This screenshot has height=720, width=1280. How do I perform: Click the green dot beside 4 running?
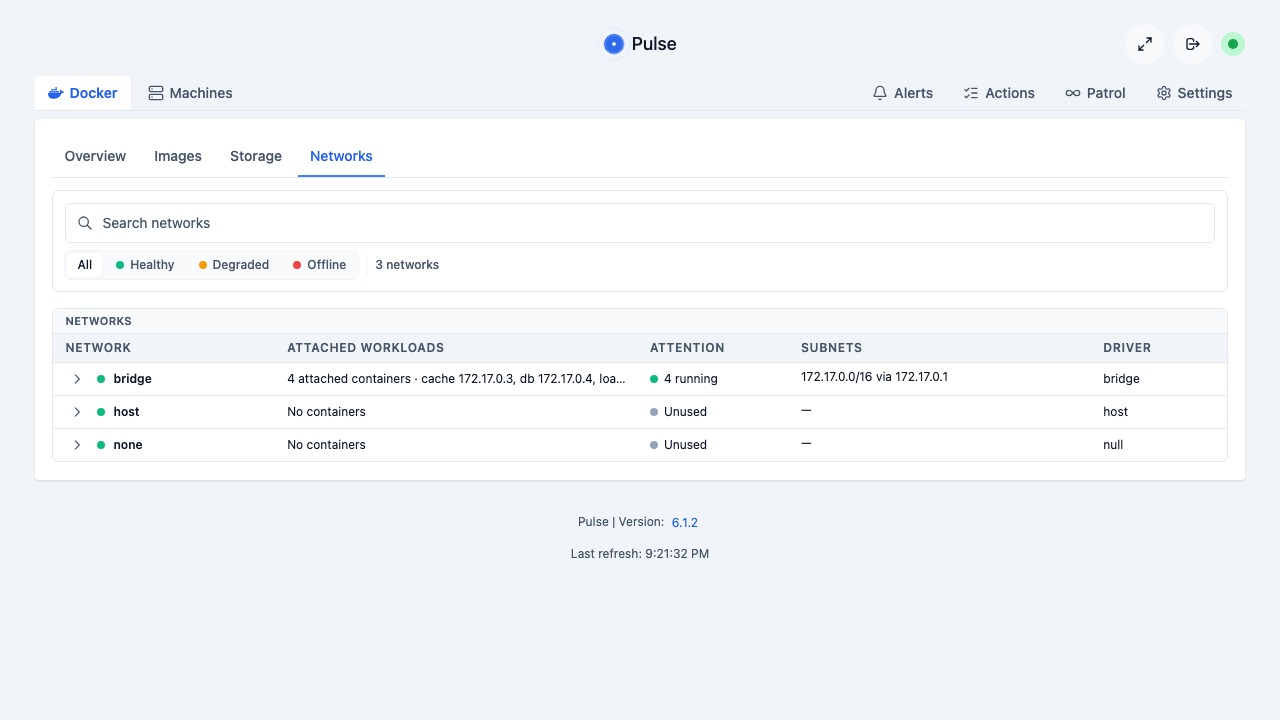pos(654,379)
